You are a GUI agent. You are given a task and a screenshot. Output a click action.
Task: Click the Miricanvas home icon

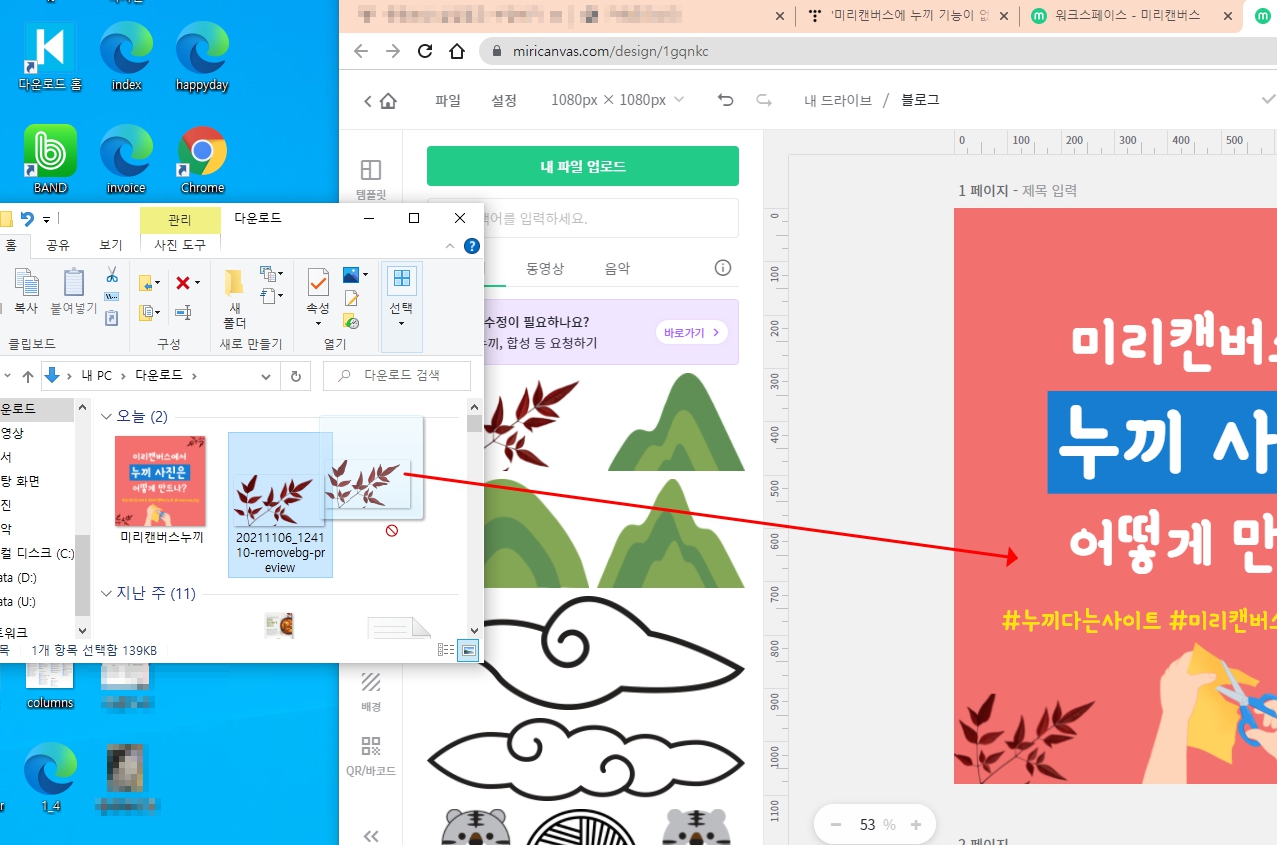tap(388, 100)
